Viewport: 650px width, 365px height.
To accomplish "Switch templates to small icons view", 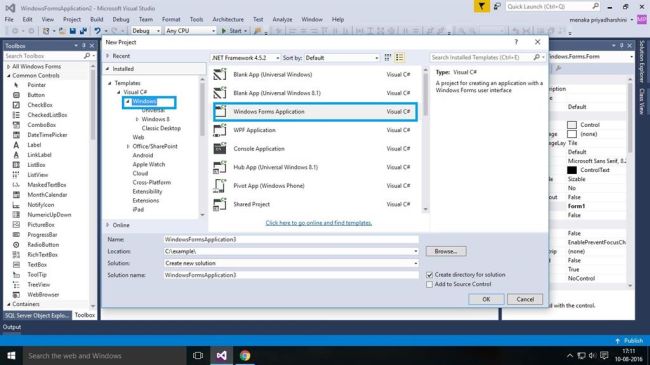I will 388,58.
